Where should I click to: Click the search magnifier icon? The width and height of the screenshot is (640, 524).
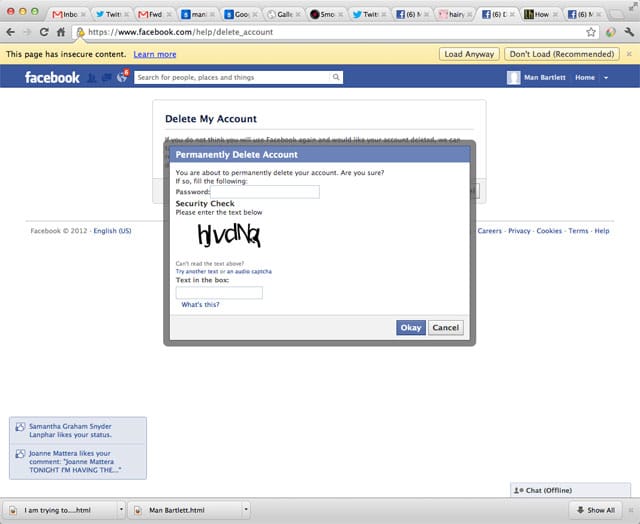tap(336, 77)
